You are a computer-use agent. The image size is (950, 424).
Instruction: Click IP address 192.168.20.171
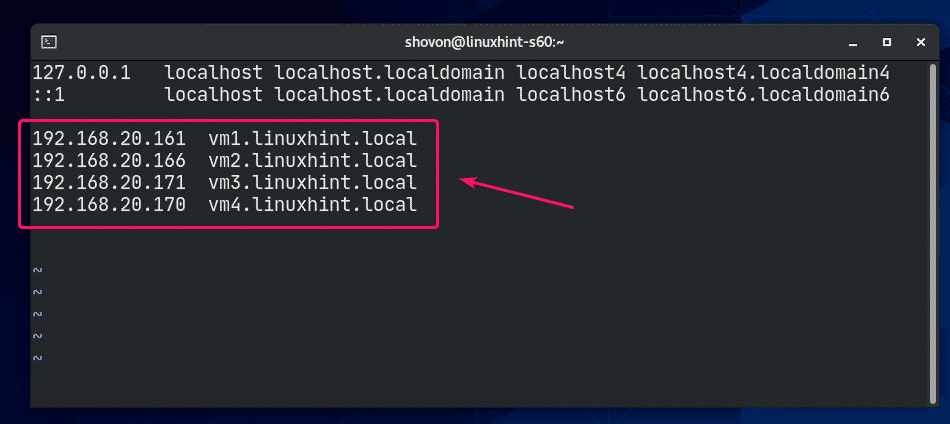(x=109, y=182)
